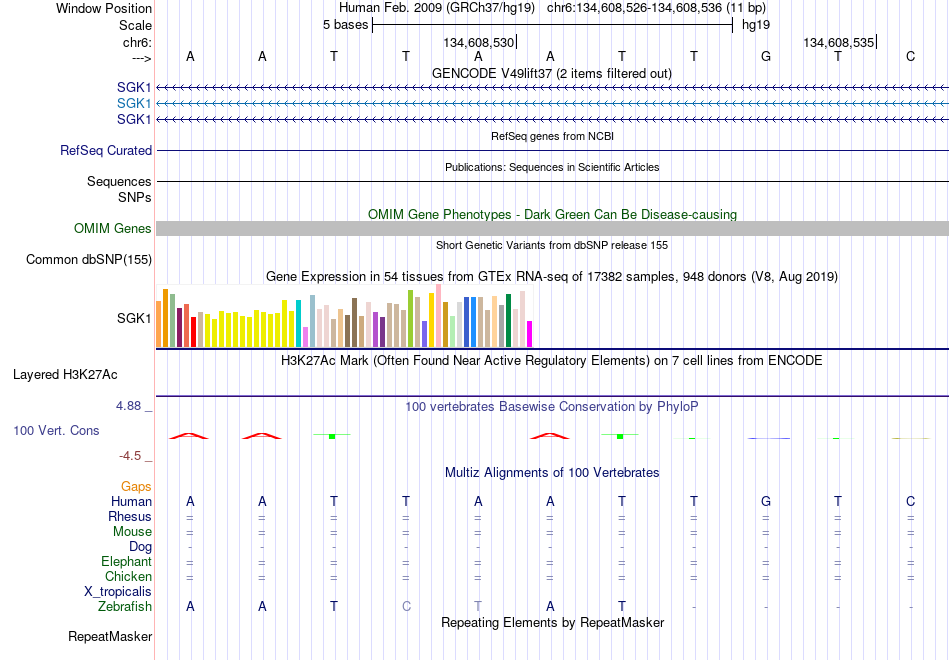
Task: Click the X_tropicalis species label
Action: (118, 592)
